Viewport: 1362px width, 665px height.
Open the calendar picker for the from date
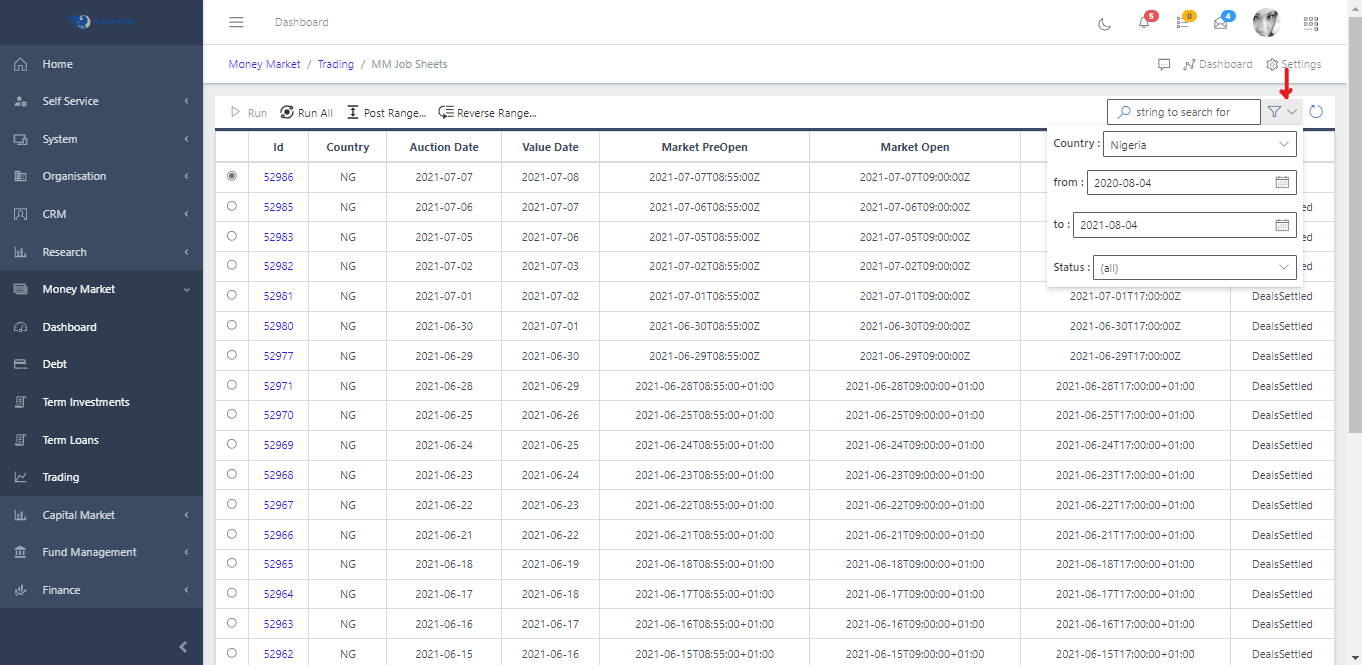(1281, 182)
